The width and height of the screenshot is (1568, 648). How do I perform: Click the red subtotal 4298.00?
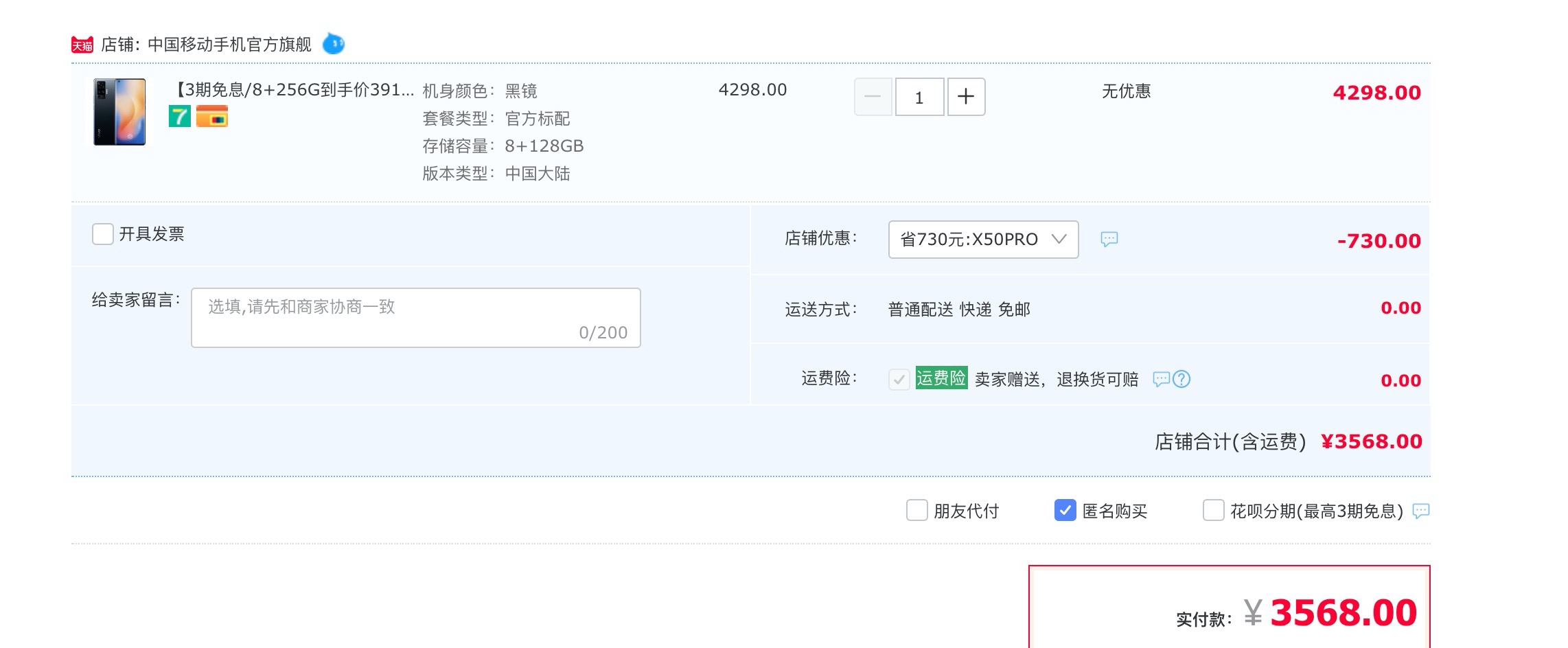coord(1376,93)
